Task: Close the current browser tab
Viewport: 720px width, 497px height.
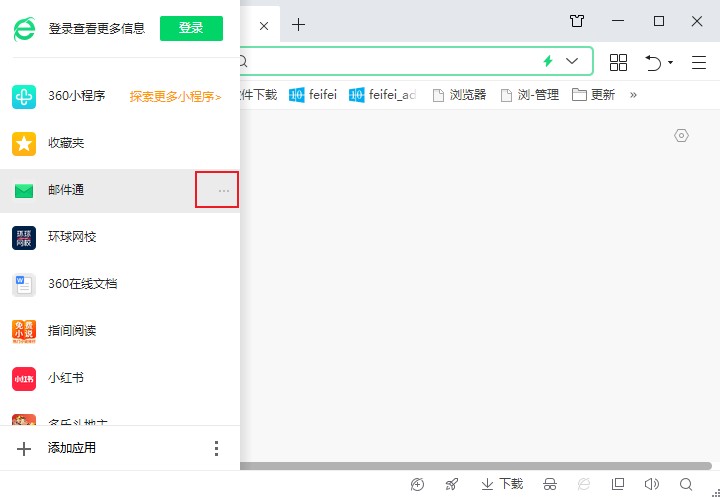Action: (264, 26)
